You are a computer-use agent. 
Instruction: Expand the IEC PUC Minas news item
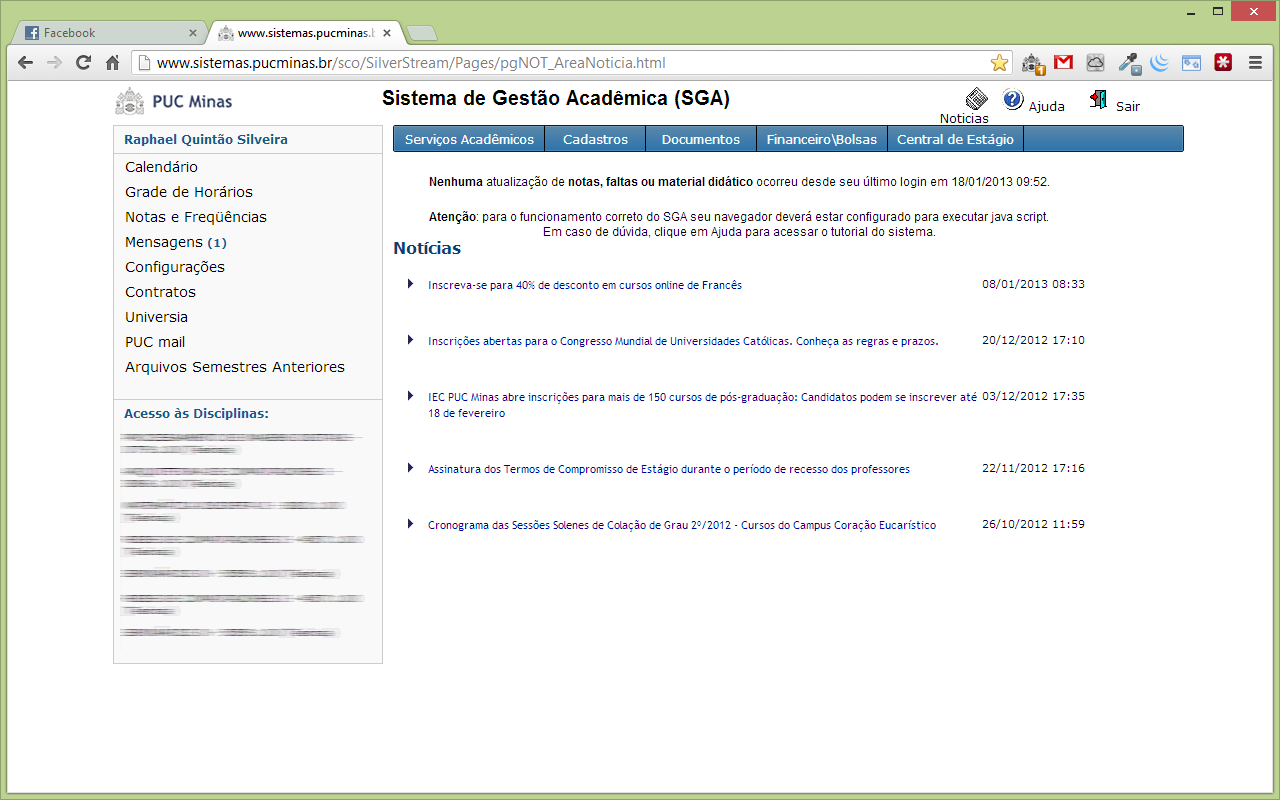[410, 396]
